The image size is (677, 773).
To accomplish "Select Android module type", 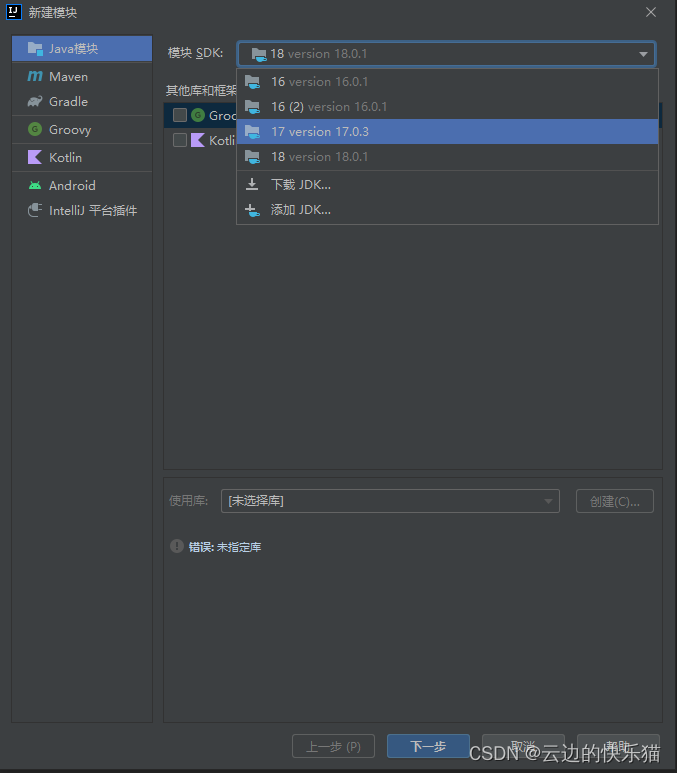I will click(x=82, y=186).
